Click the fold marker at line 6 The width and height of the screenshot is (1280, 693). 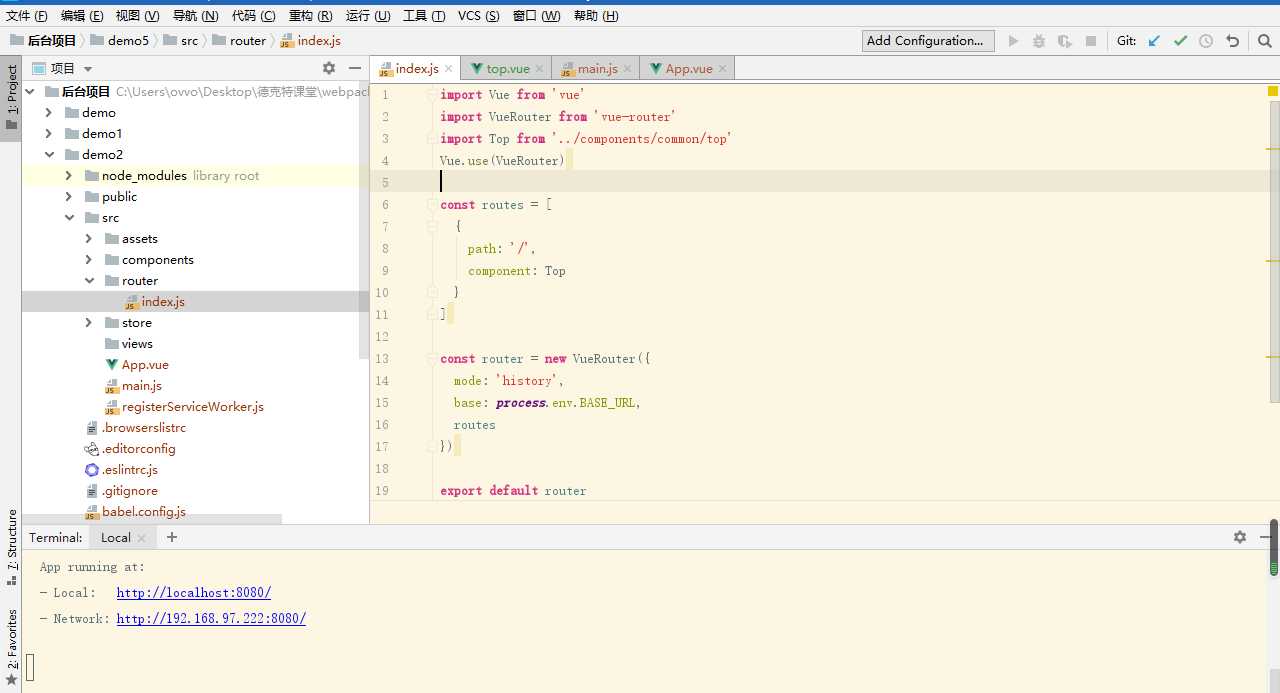(x=432, y=205)
